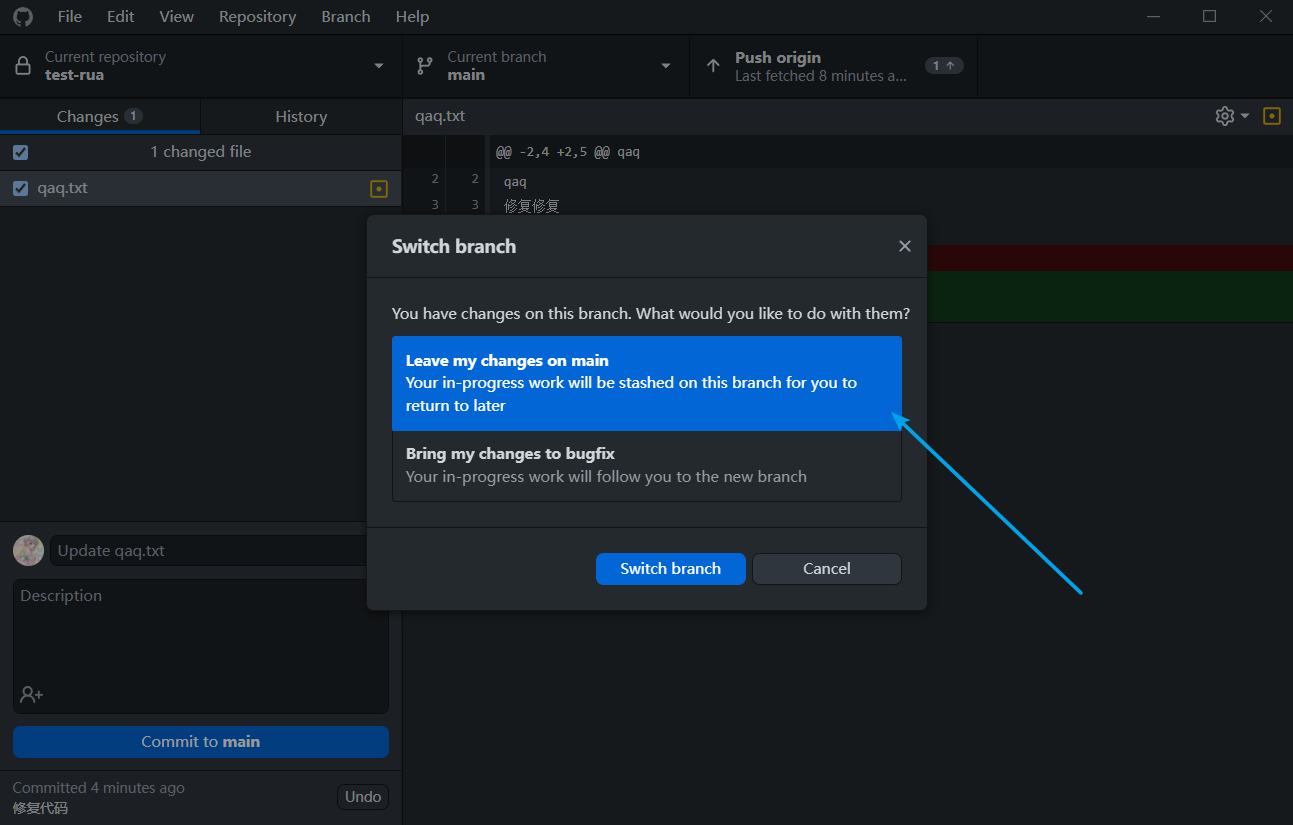Open the Repository menu
Viewport: 1293px width, 825px height.
[257, 17]
